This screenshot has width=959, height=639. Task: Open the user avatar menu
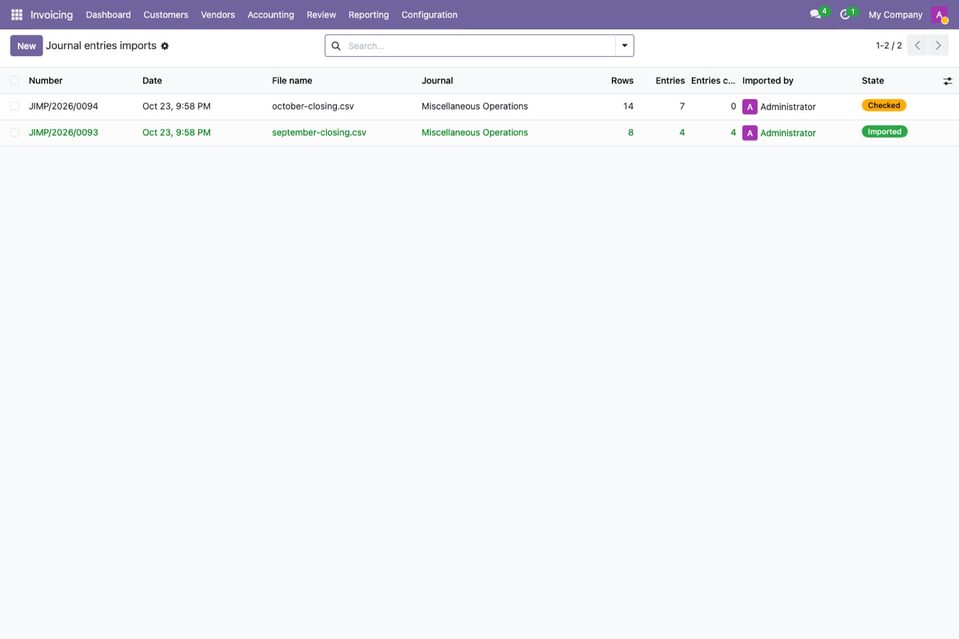point(939,15)
